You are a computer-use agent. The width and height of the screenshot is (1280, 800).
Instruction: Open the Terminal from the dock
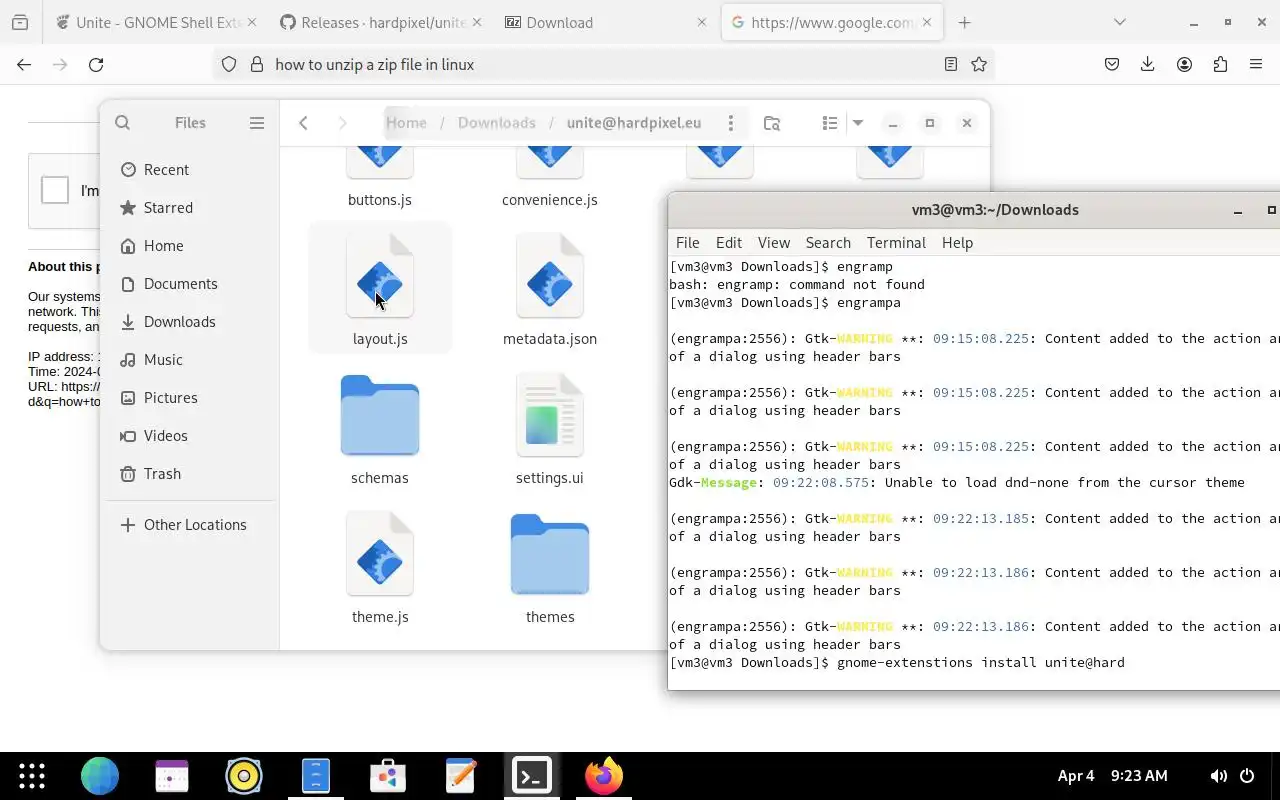[532, 776]
